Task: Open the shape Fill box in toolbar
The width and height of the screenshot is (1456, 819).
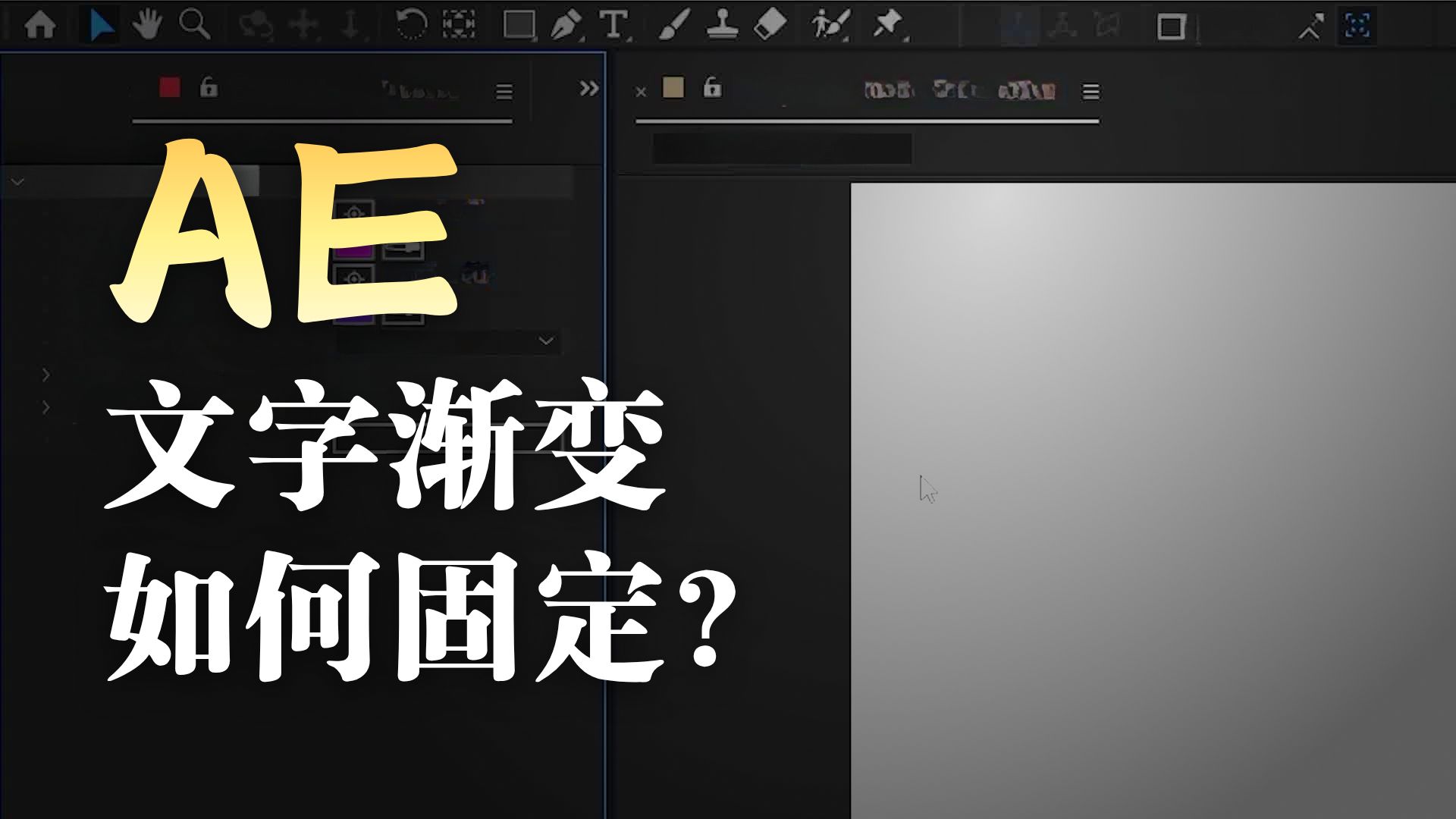Action: tap(1171, 27)
